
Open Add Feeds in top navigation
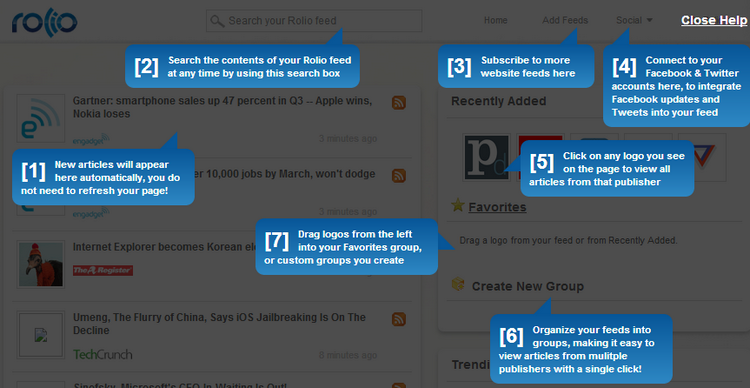pos(565,21)
